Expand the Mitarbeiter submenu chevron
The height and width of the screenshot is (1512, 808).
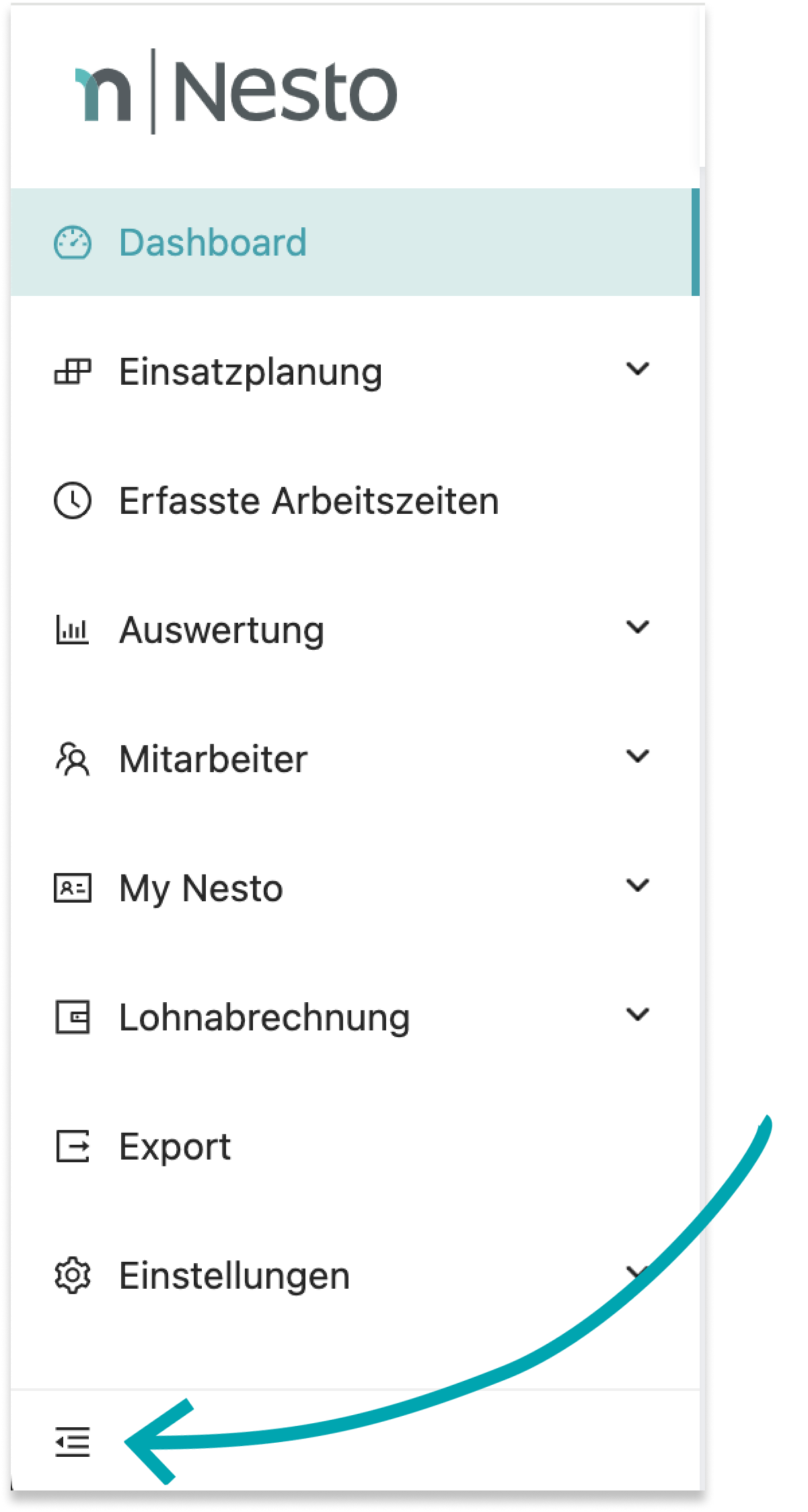pyautogui.click(x=637, y=757)
